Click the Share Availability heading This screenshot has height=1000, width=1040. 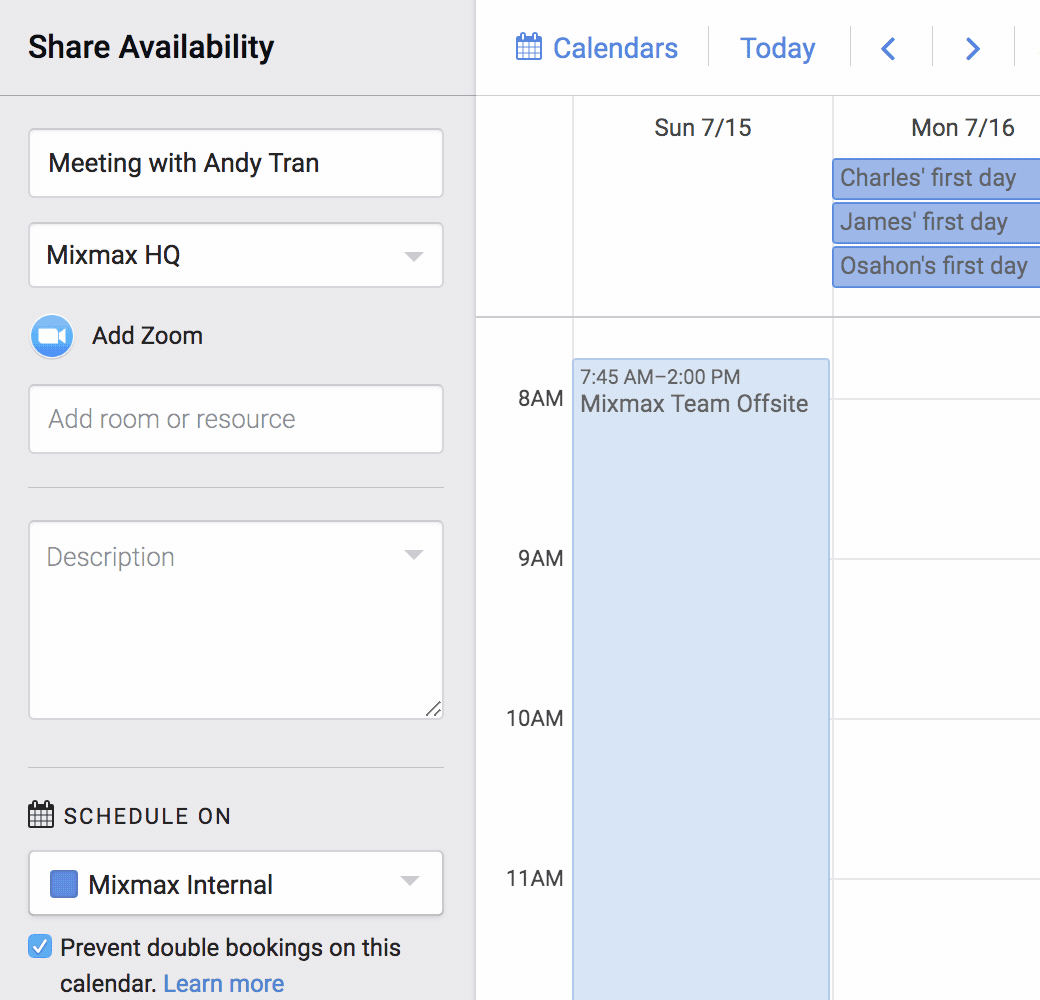coord(151,48)
